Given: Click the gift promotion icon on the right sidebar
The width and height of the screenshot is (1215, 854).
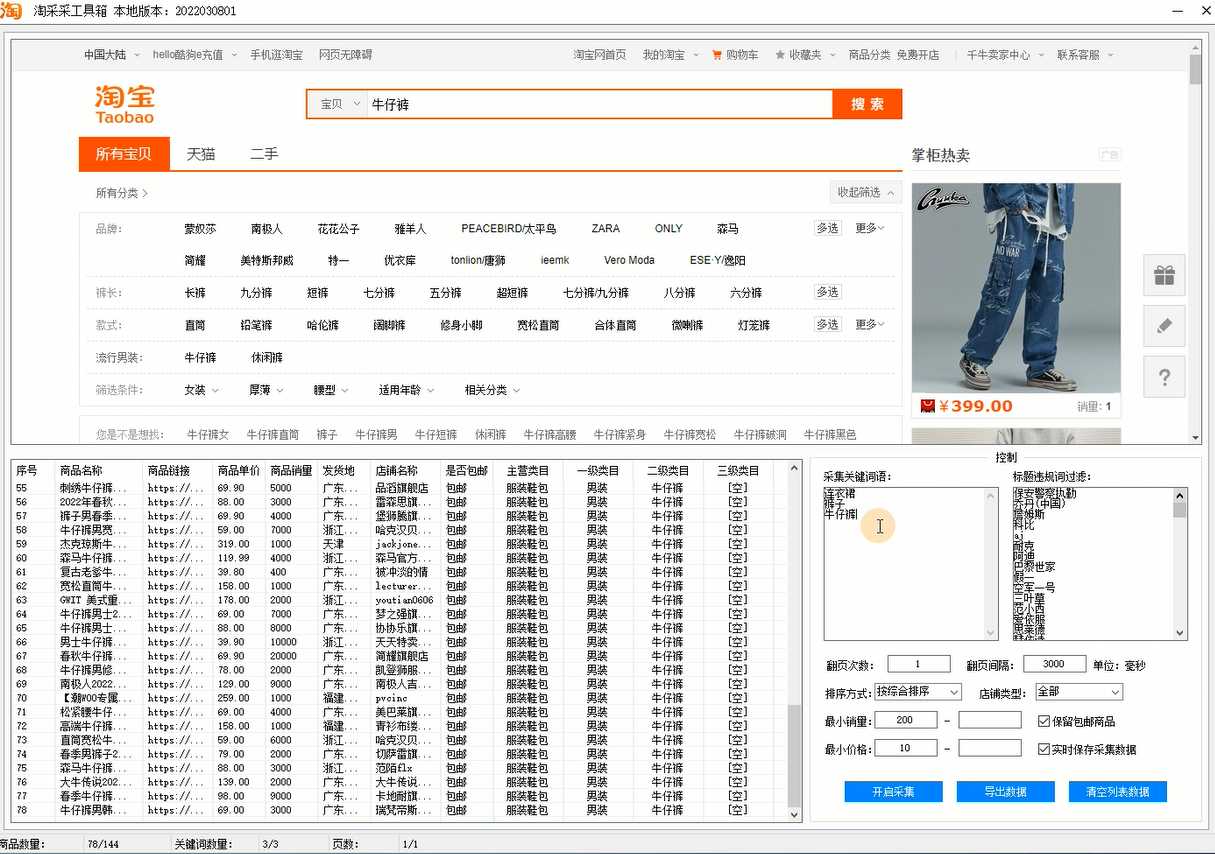Looking at the screenshot, I should pyautogui.click(x=1163, y=275).
